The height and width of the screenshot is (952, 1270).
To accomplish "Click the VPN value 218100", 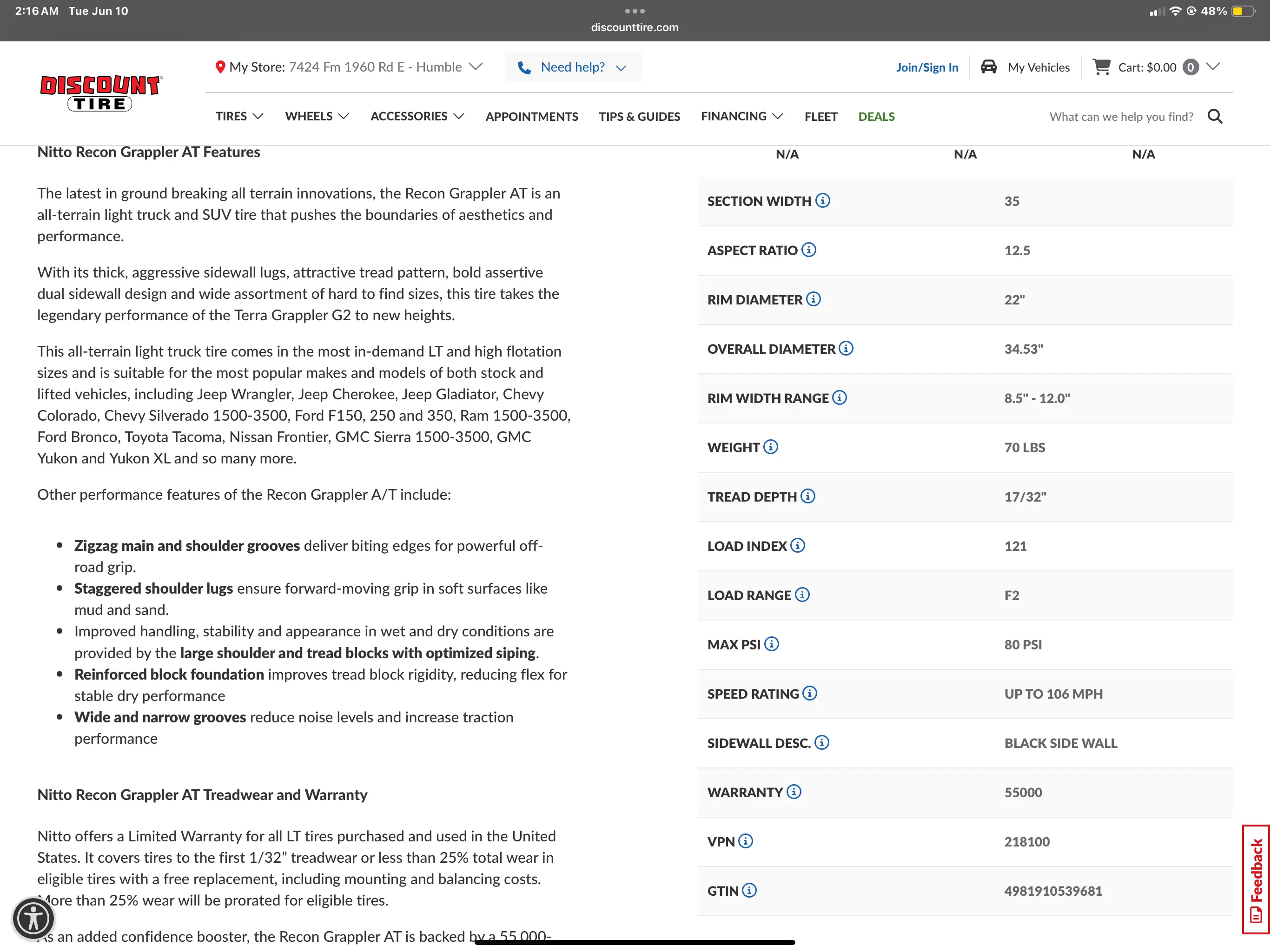I will [x=1026, y=842].
